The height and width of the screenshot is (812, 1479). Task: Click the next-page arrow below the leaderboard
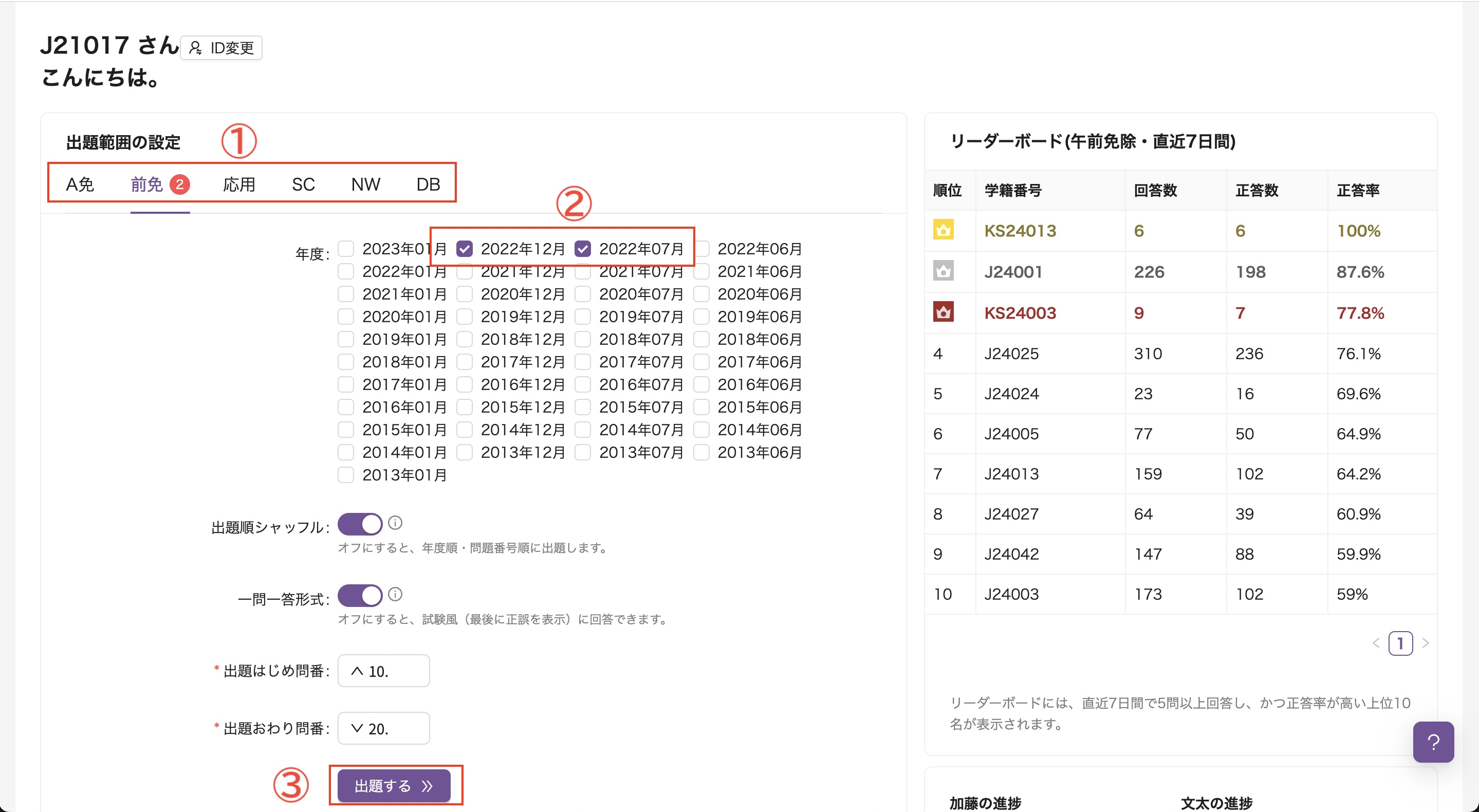coord(1426,643)
